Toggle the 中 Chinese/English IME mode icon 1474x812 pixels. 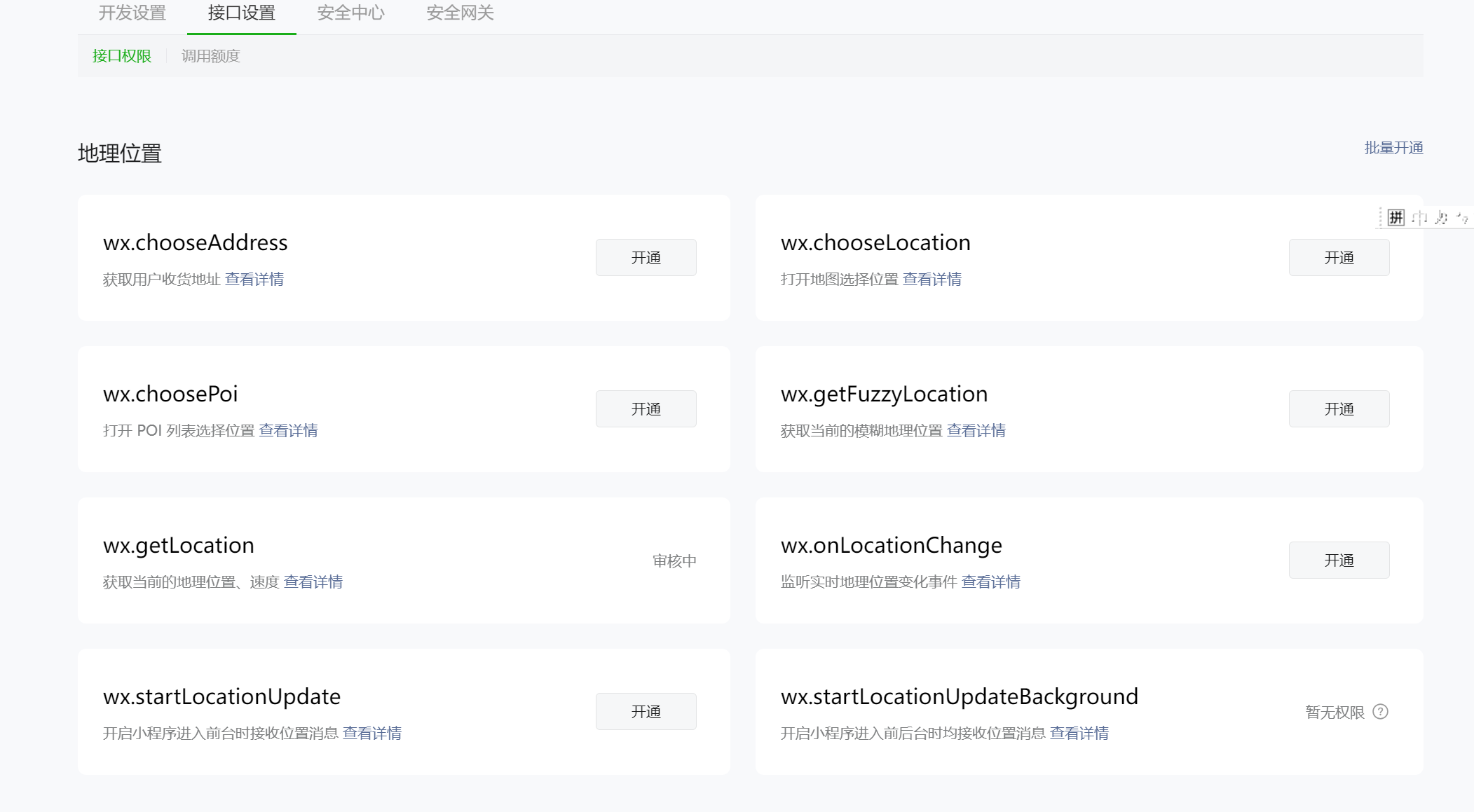(x=1419, y=218)
